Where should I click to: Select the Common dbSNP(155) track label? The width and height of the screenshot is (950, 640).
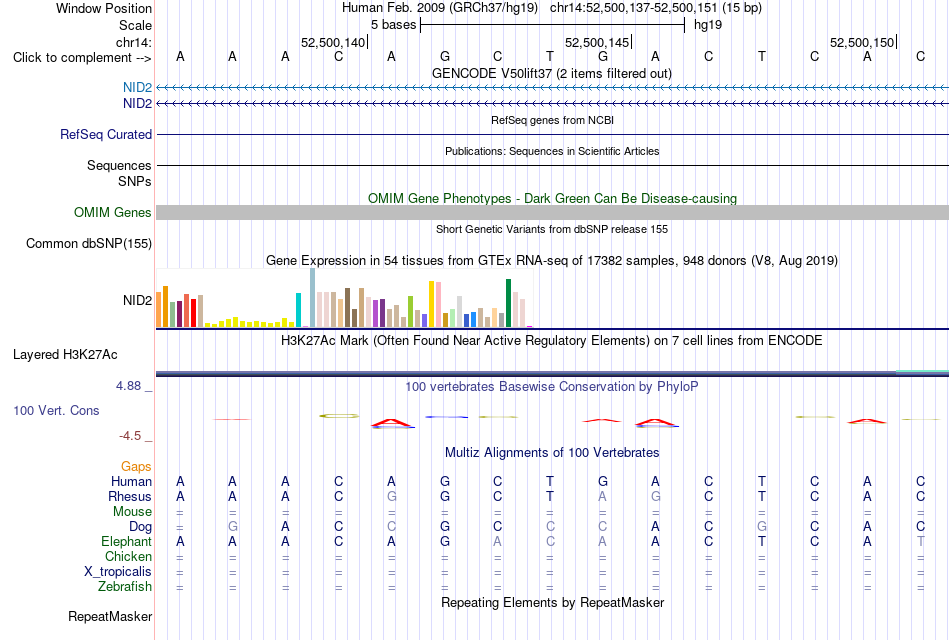tap(88, 244)
